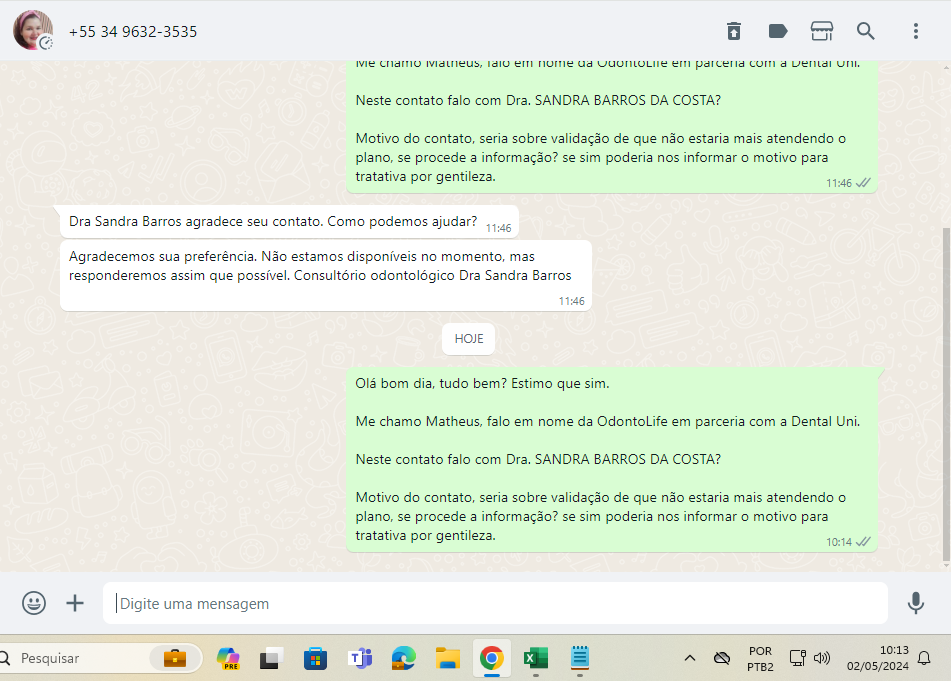Click the Pesquisar taskbar search box
This screenshot has width=951, height=681.
point(100,658)
